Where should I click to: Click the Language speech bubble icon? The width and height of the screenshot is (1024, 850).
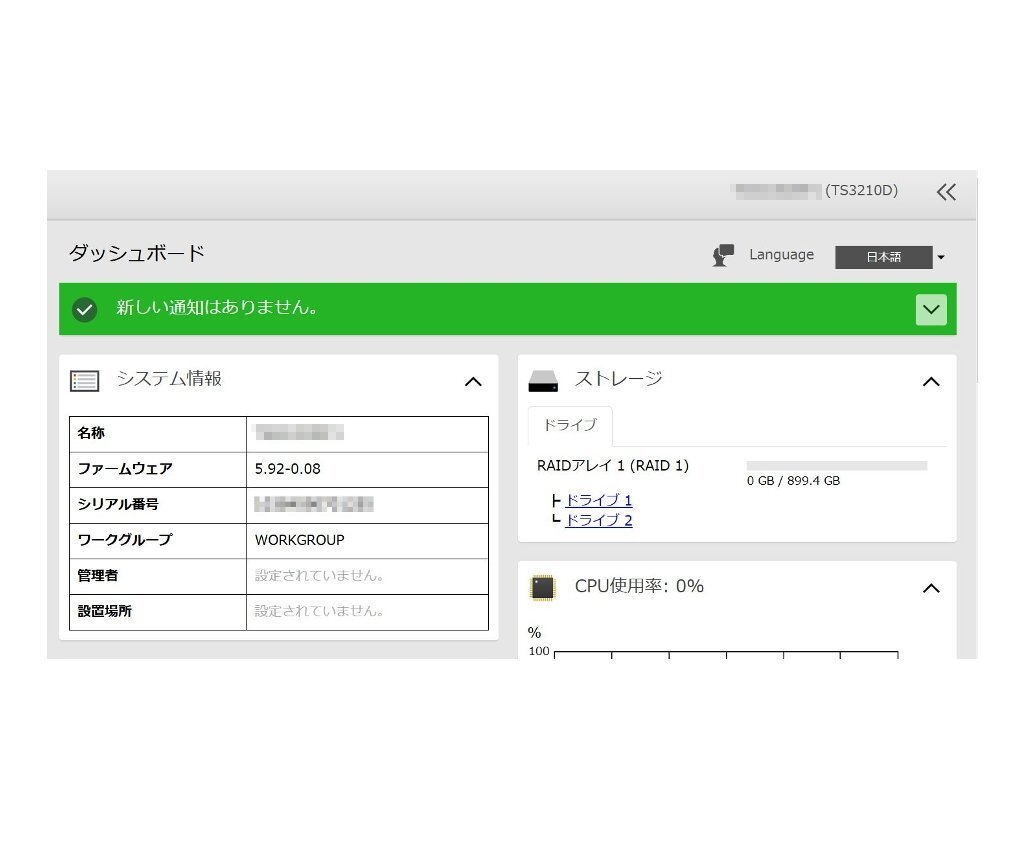(x=723, y=255)
